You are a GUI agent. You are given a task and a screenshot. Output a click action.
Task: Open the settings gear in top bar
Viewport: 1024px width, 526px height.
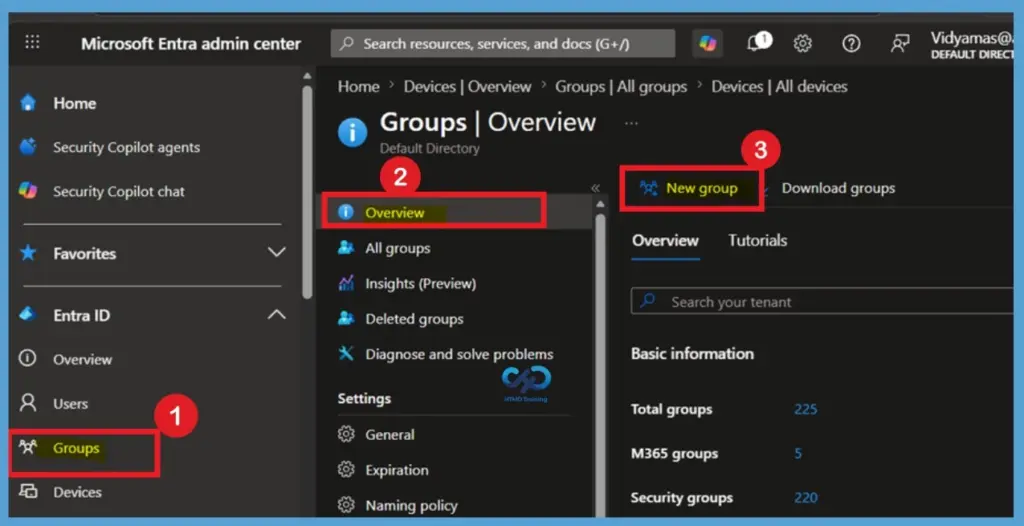coord(803,44)
